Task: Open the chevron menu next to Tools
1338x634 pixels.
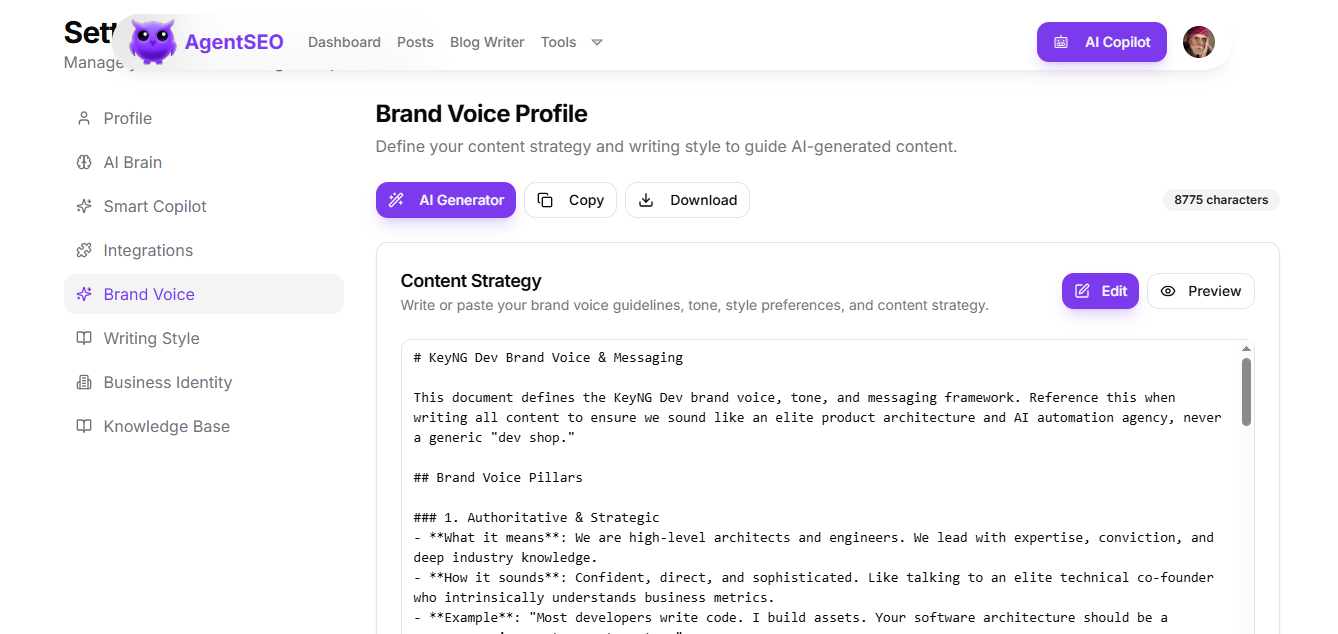Action: point(596,42)
